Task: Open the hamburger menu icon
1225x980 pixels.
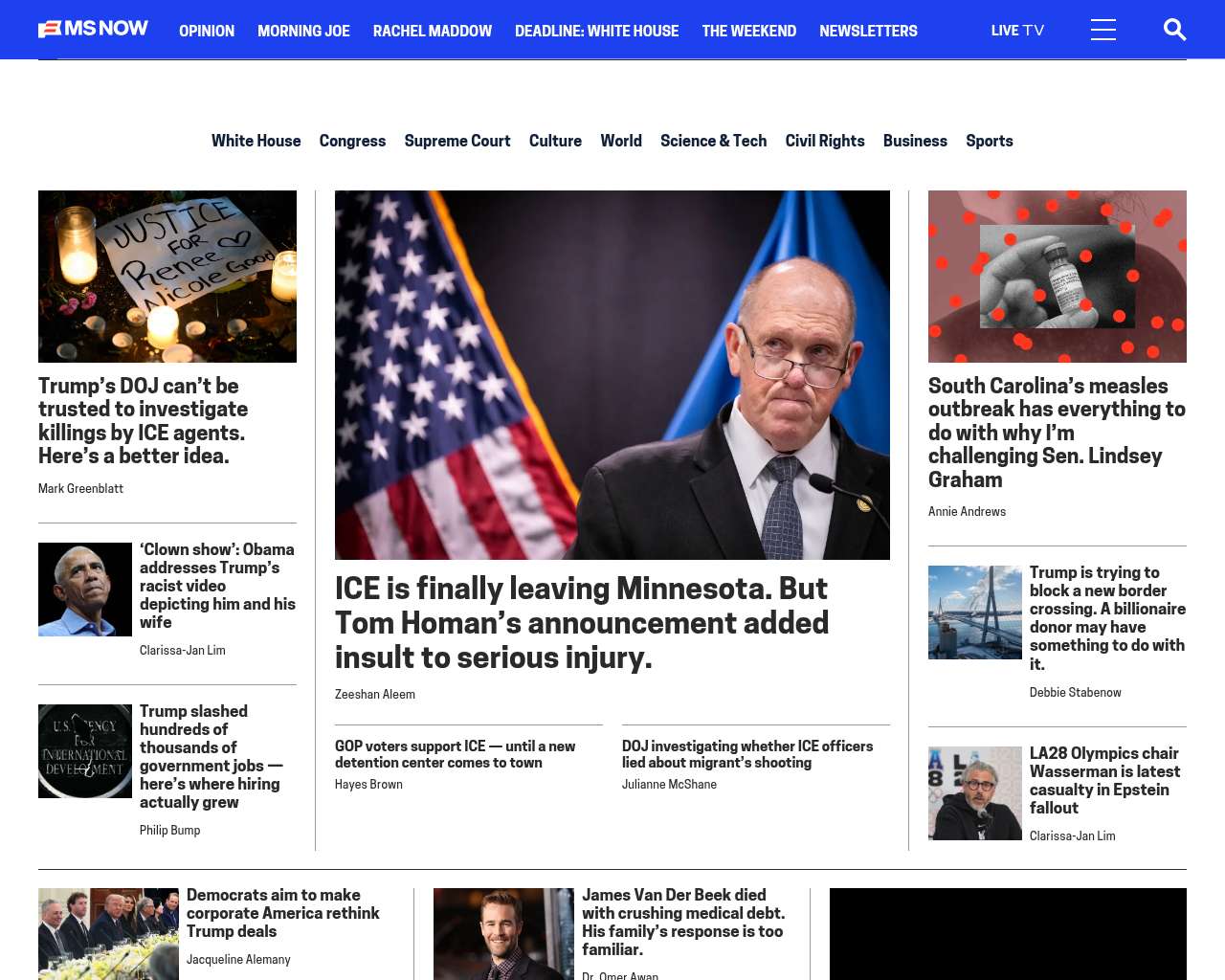Action: coord(1103,30)
